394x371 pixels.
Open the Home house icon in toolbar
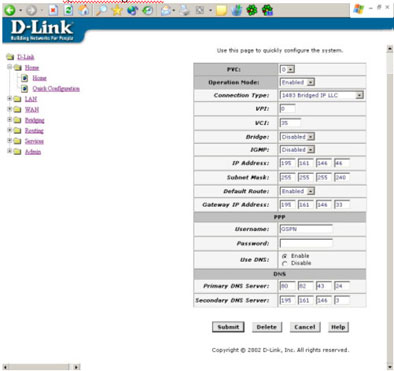(x=84, y=11)
